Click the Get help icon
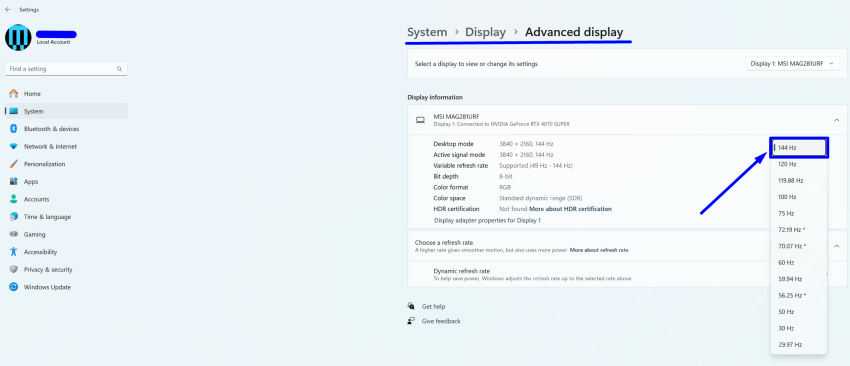Screen dimensions: 850x366 (411, 306)
